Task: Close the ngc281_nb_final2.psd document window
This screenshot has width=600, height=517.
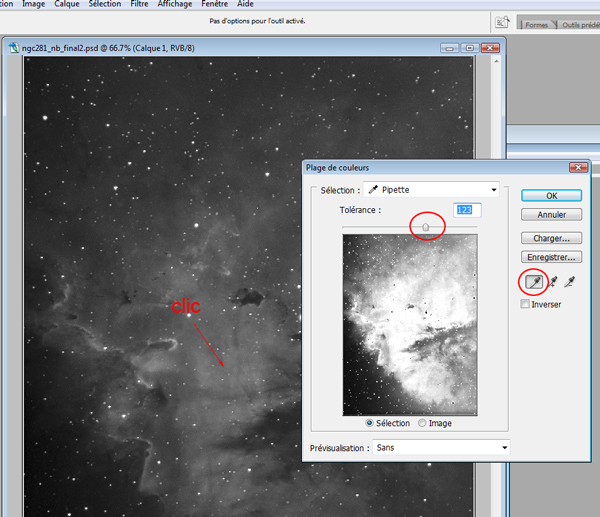Action: point(490,48)
